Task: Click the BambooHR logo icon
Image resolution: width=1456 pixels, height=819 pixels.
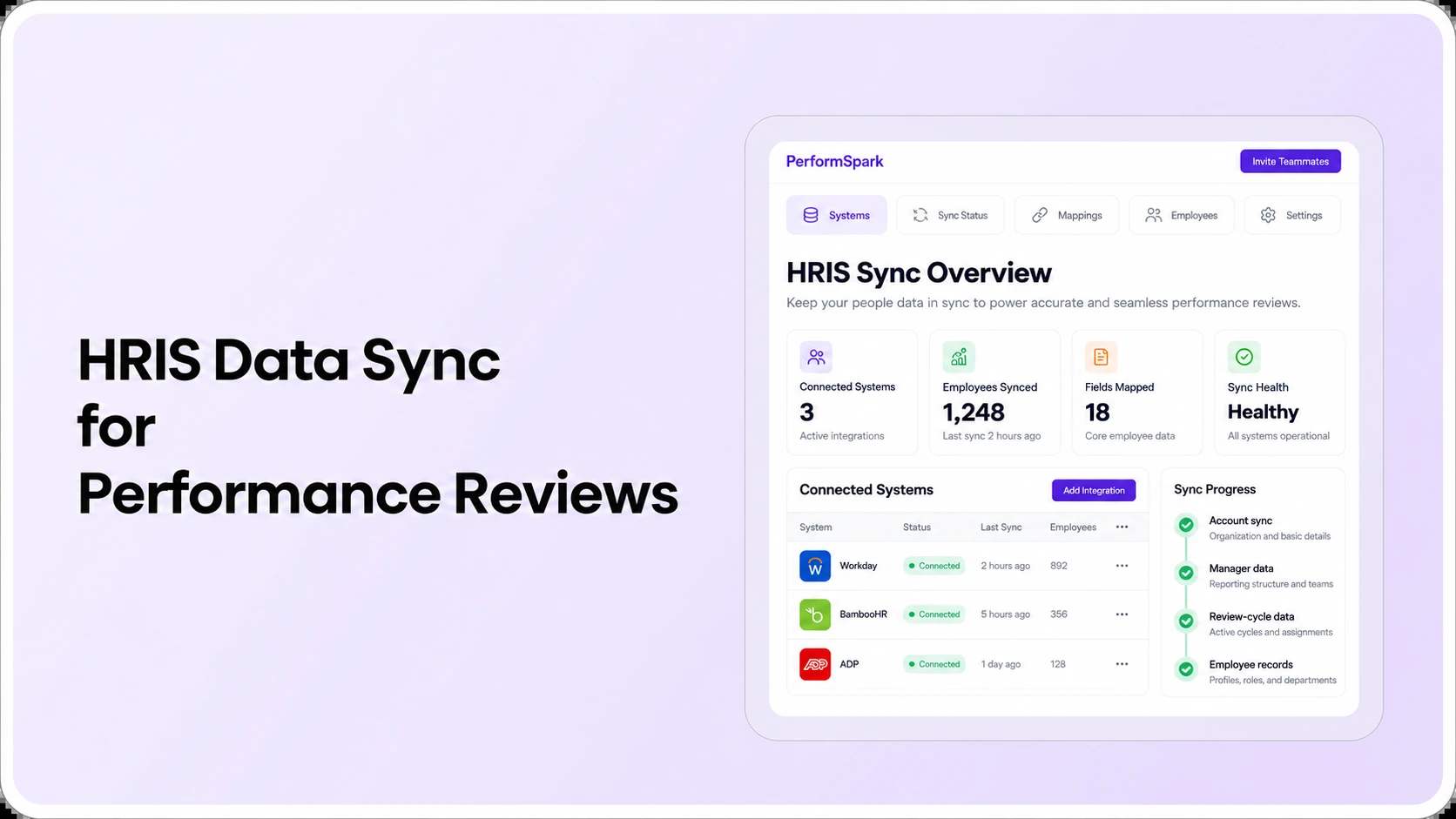Action: (x=815, y=614)
